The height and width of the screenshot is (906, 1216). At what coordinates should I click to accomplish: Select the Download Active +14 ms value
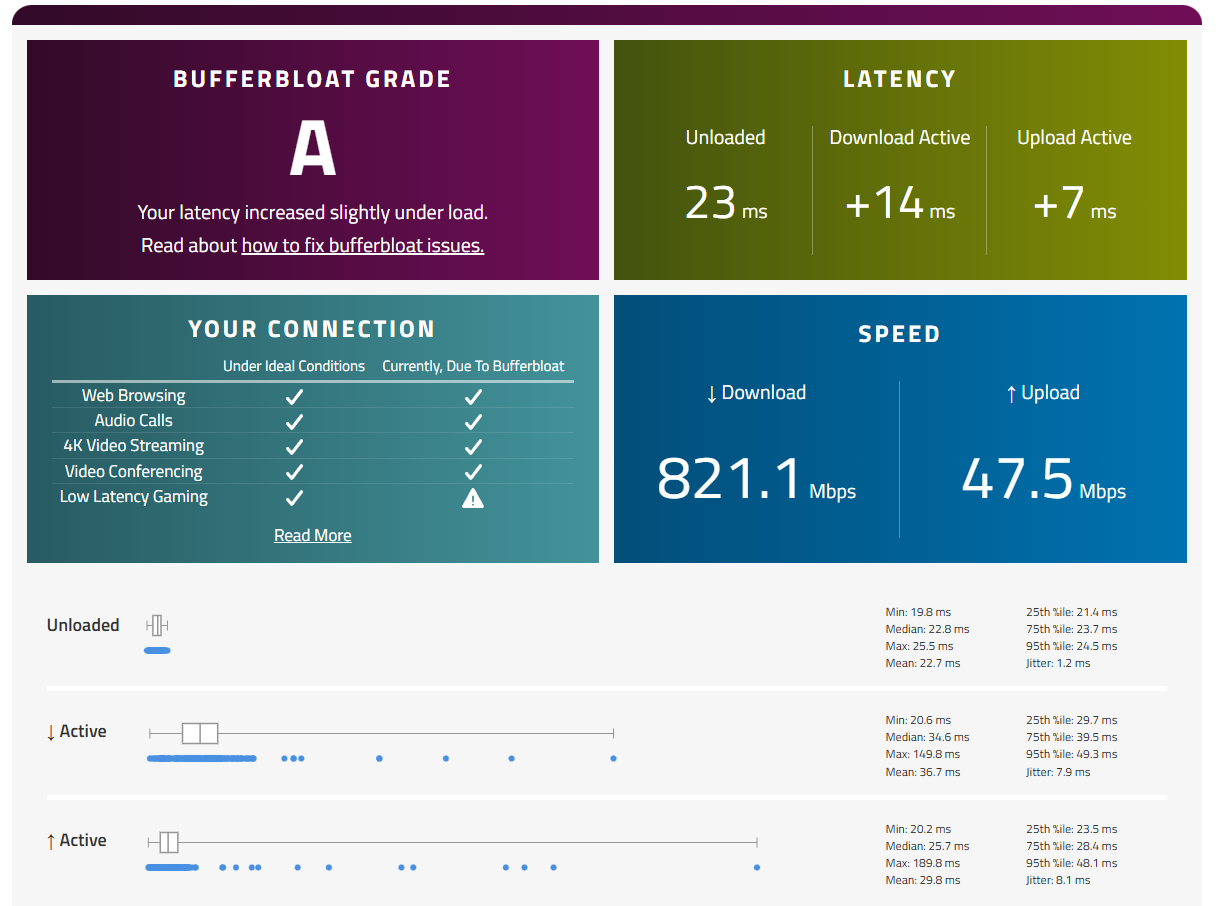[x=900, y=203]
